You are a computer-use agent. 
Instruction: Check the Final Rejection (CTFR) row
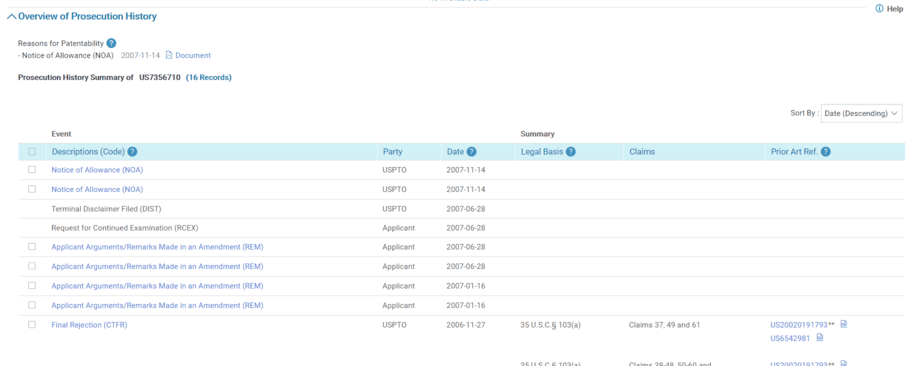[x=32, y=324]
